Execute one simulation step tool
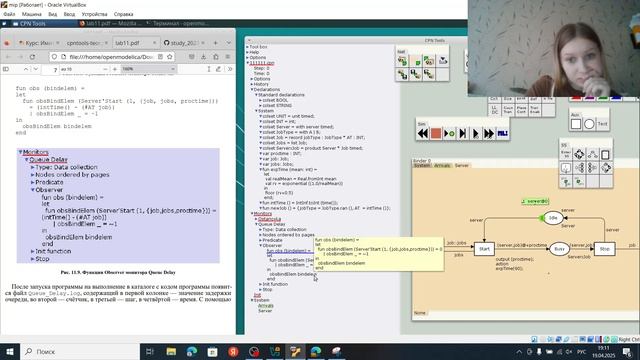Screen dimensions: 640x360 pyautogui.click(x=462, y=133)
